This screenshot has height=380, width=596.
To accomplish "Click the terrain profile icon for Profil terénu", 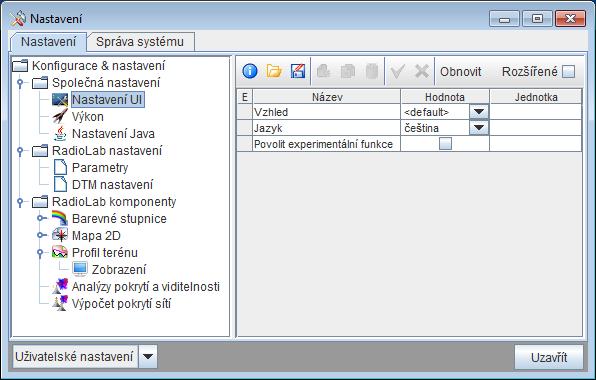I will point(60,252).
